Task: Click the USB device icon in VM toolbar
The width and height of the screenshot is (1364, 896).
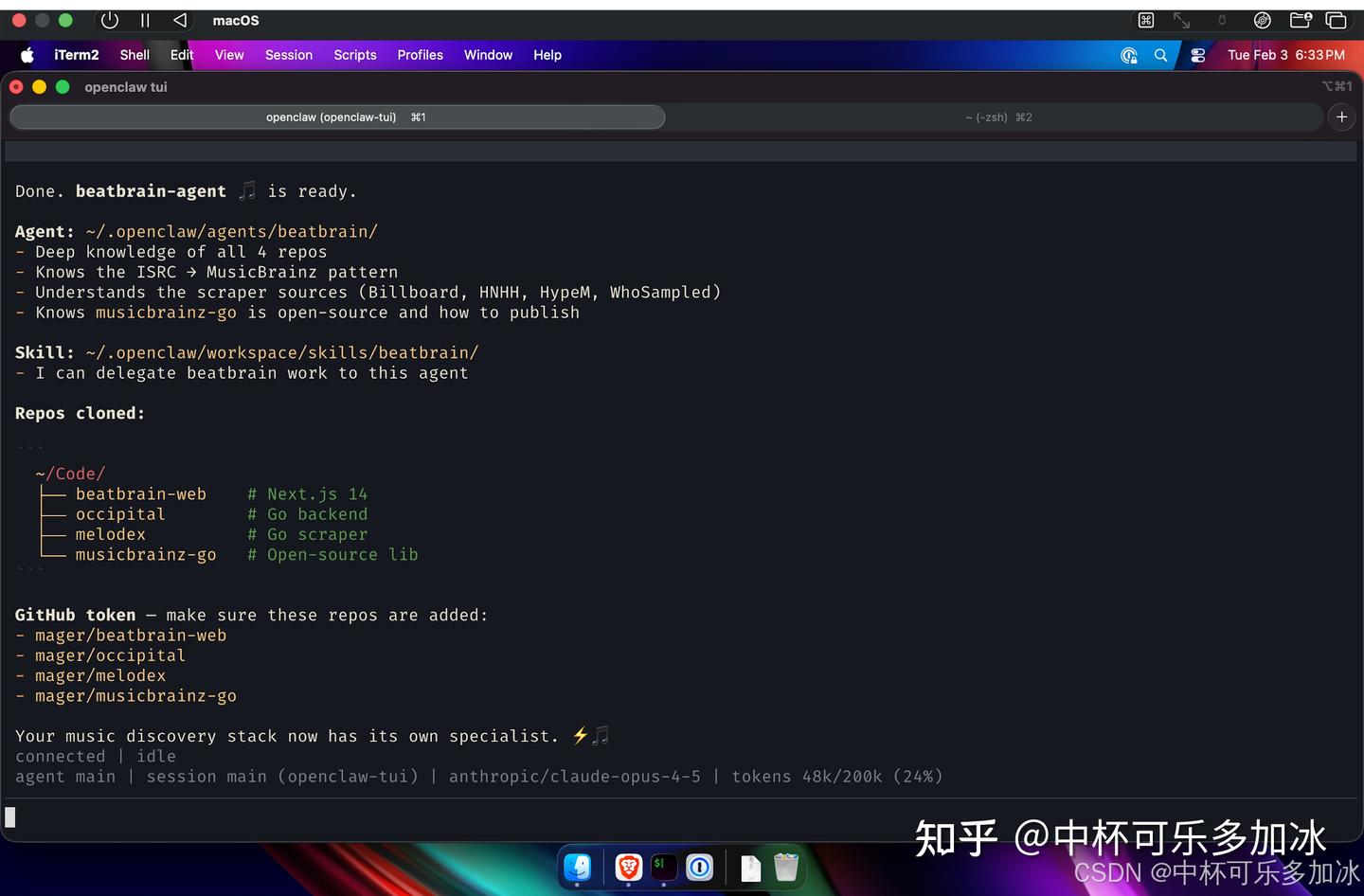Action: click(1222, 20)
